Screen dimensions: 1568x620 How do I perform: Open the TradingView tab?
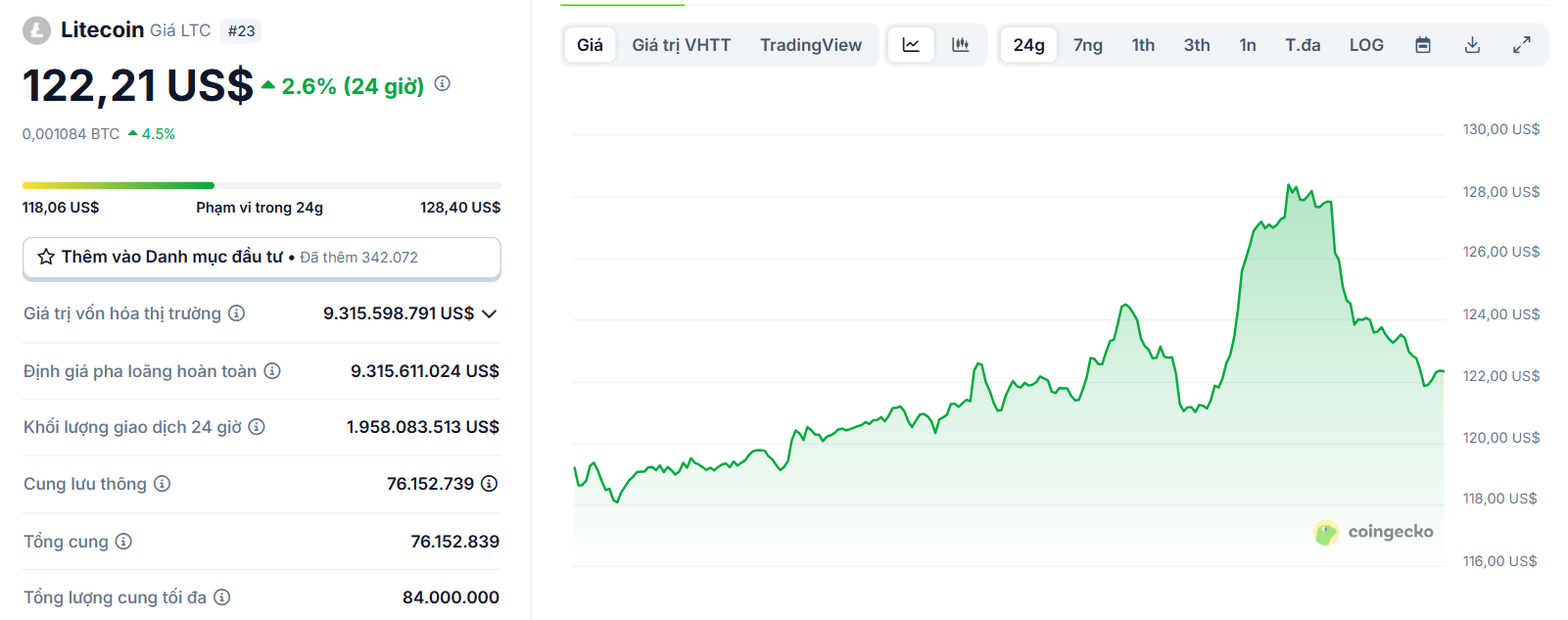click(811, 45)
